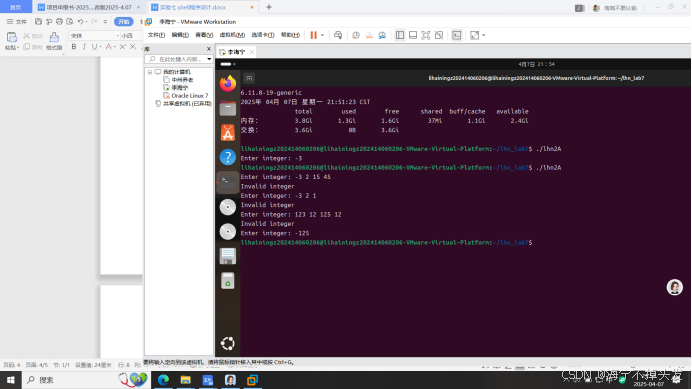Open the second disc icon in dock
This screenshot has width=692, height=389.
click(x=228, y=231)
